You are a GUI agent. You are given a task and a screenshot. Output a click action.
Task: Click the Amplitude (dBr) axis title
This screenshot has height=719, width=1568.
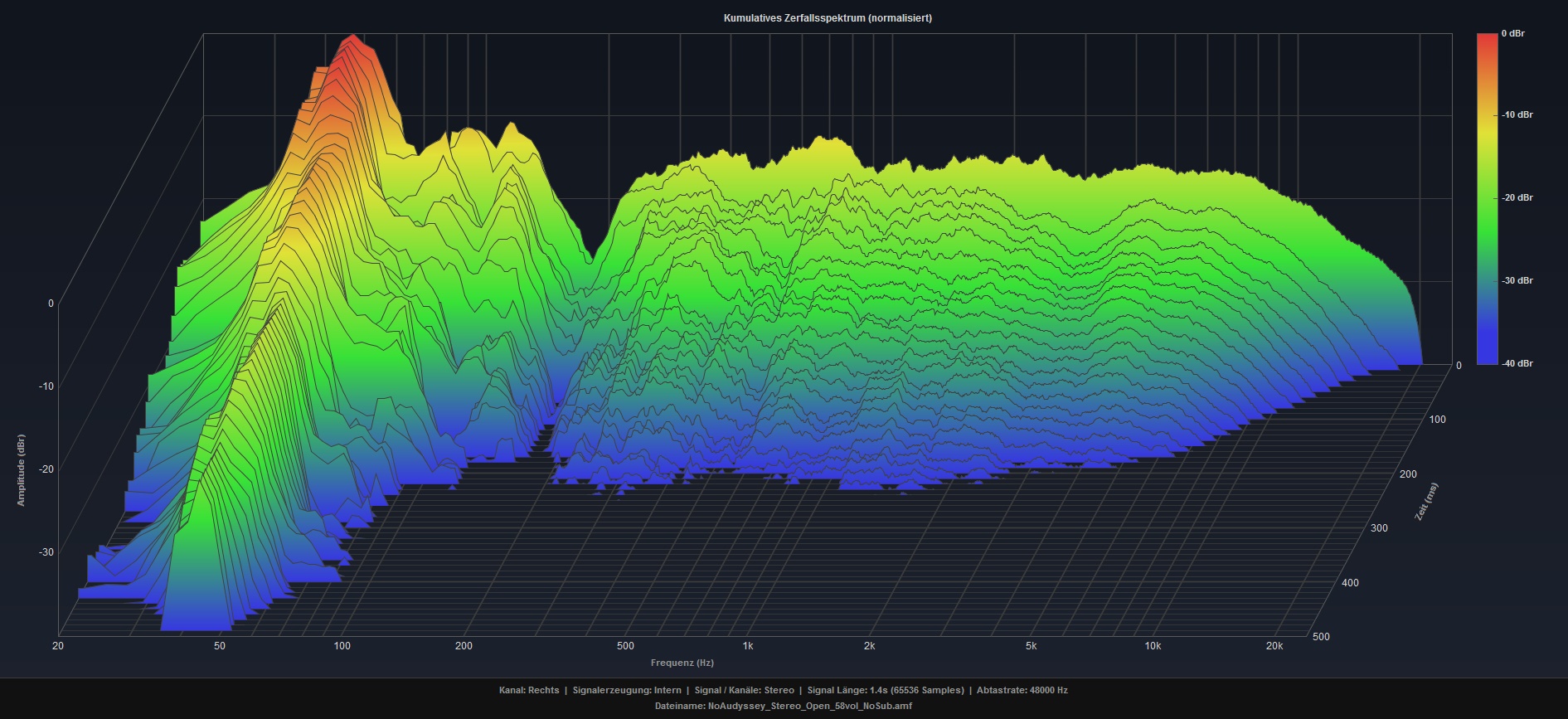tap(22, 470)
